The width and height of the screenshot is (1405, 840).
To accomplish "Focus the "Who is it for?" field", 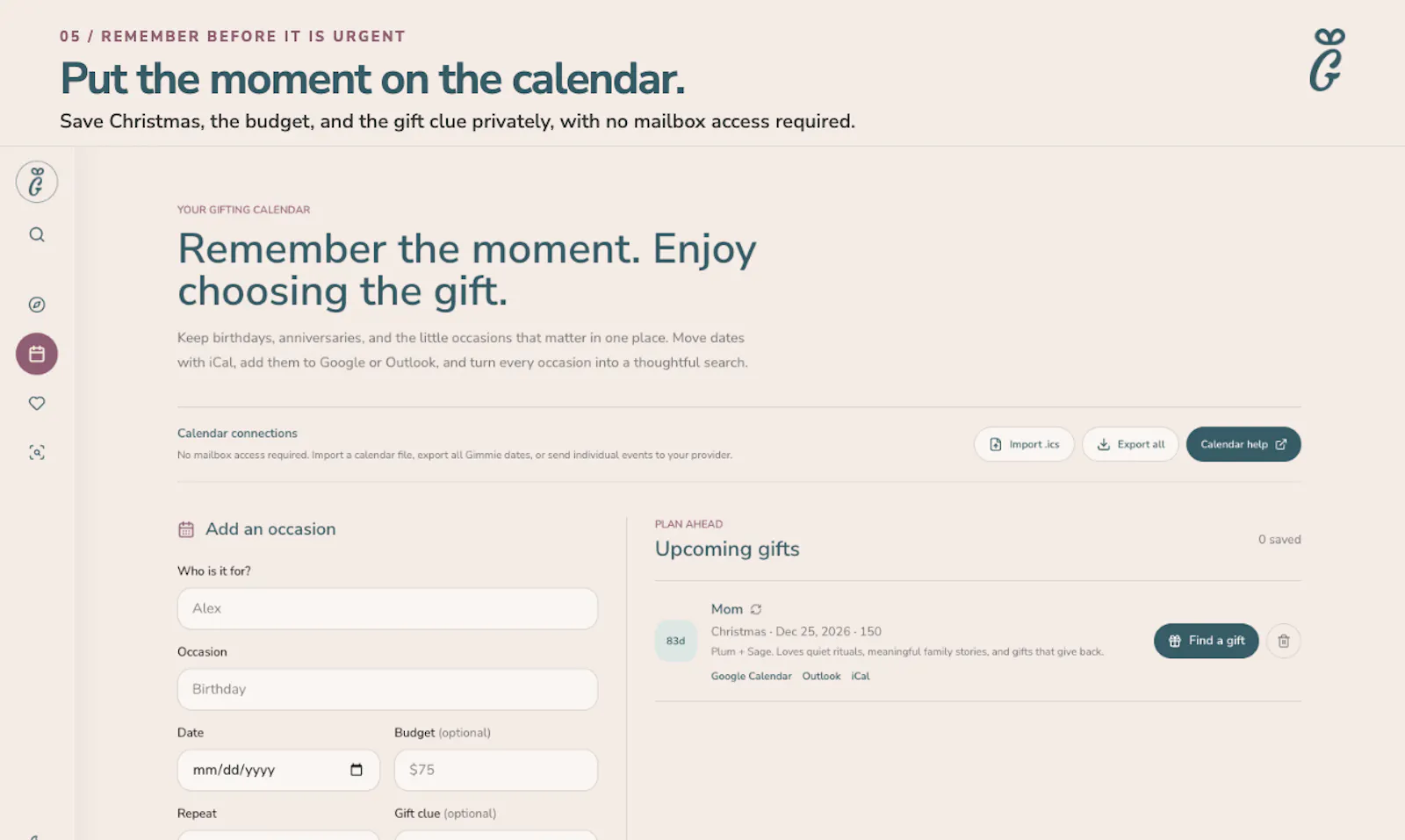I will coord(387,608).
